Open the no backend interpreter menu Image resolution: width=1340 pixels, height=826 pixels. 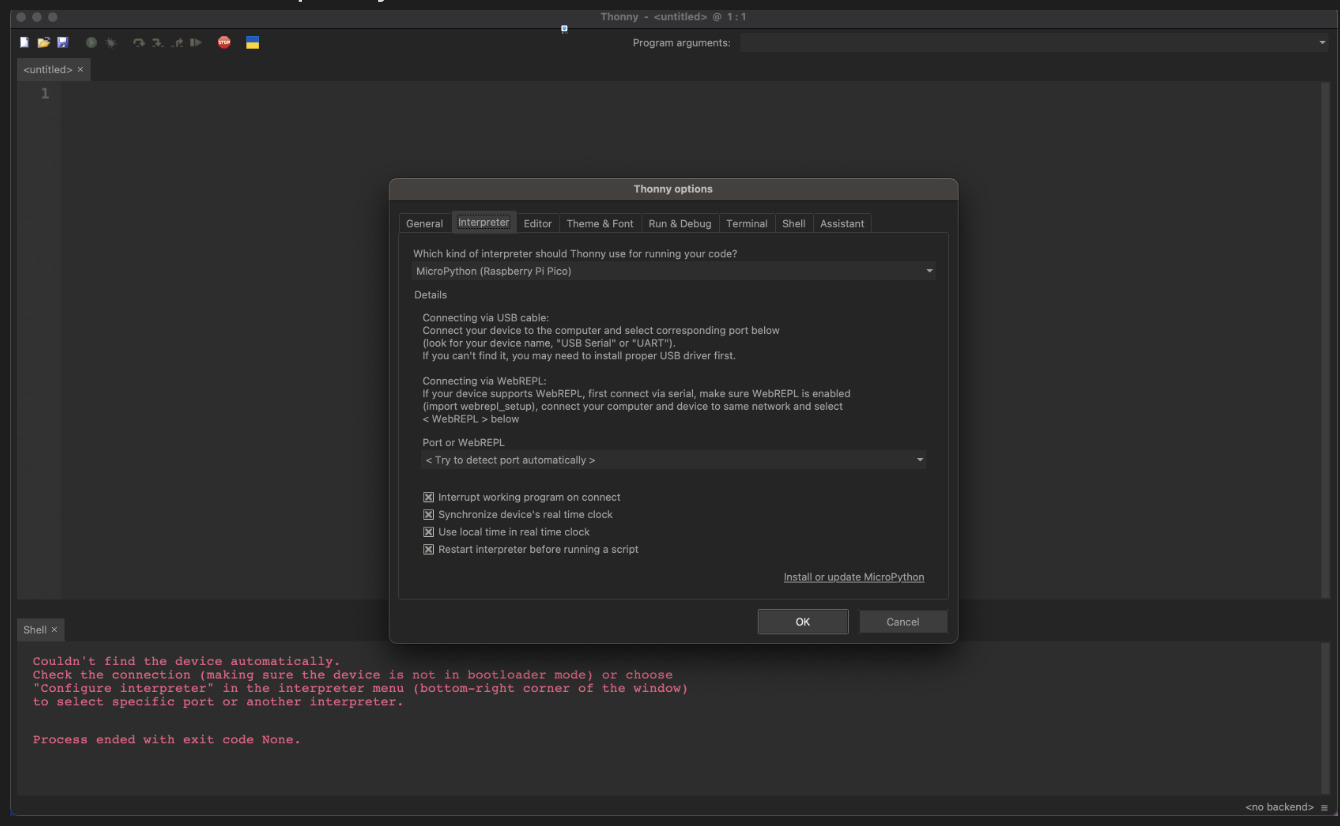pos(1286,807)
